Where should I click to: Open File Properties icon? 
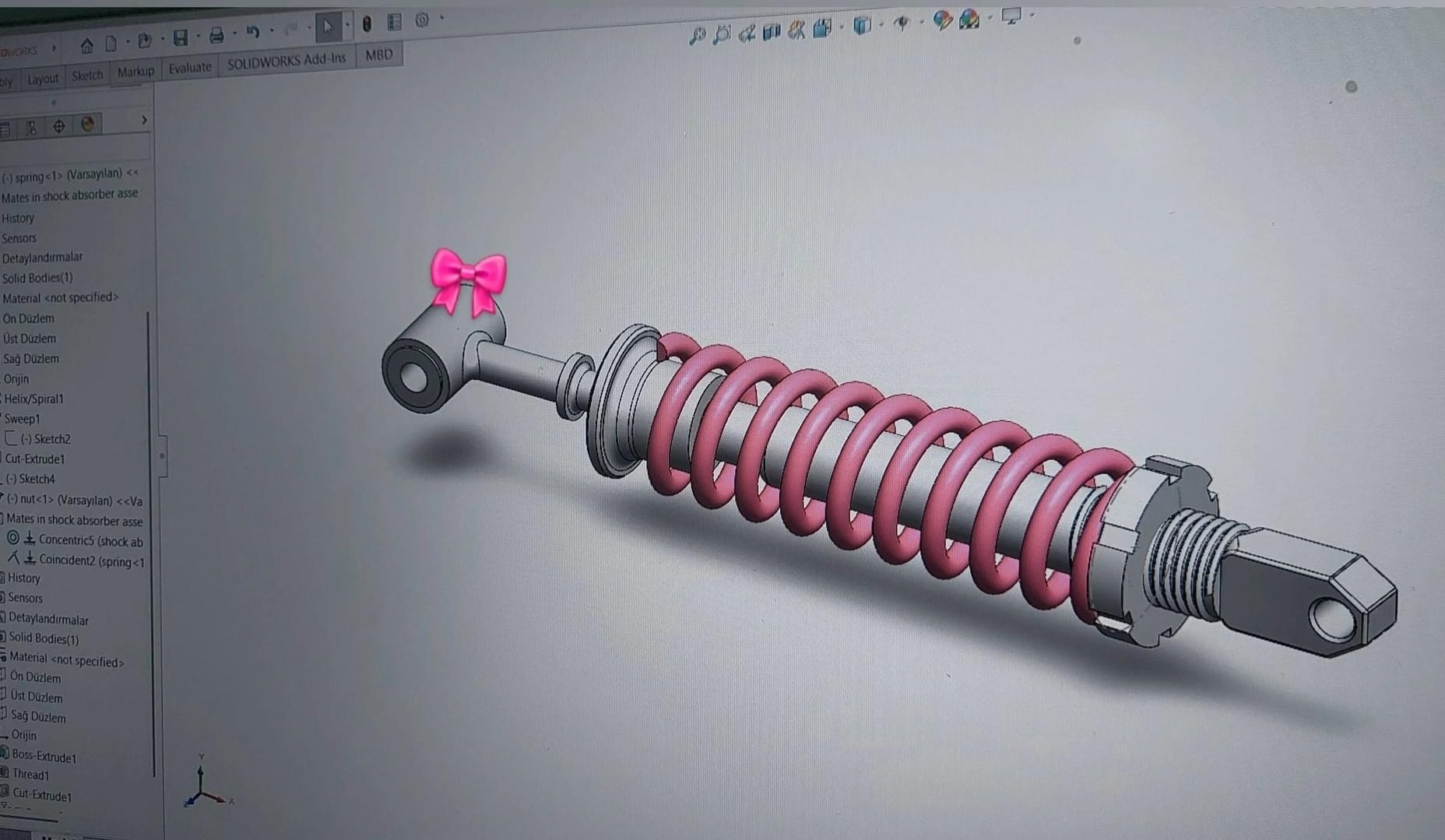(395, 22)
